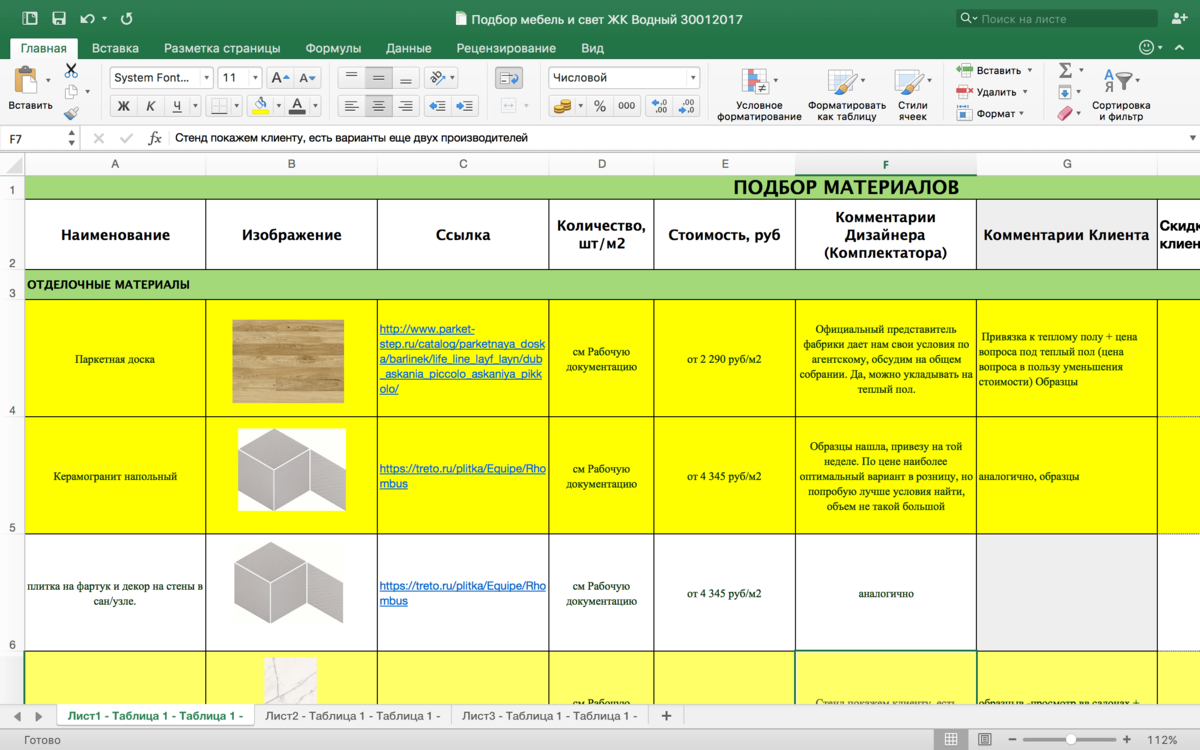Image resolution: width=1200 pixels, height=750 pixels.
Task: Toggle bold Ж formatting
Action: (x=123, y=106)
